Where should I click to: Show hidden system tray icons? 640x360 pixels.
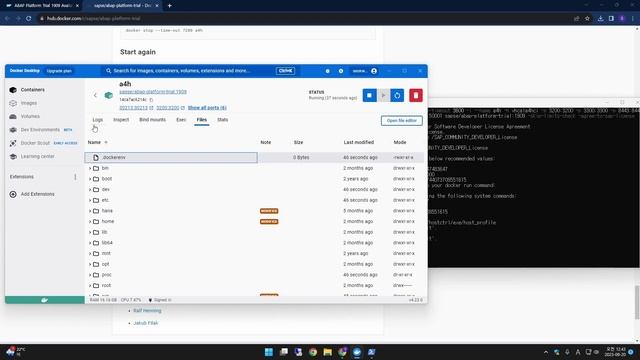pyautogui.click(x=546, y=352)
